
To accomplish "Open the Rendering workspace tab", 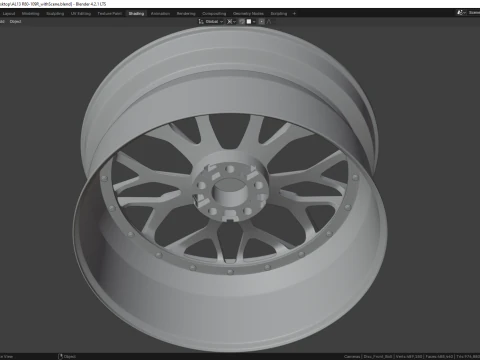I will 186,14.
